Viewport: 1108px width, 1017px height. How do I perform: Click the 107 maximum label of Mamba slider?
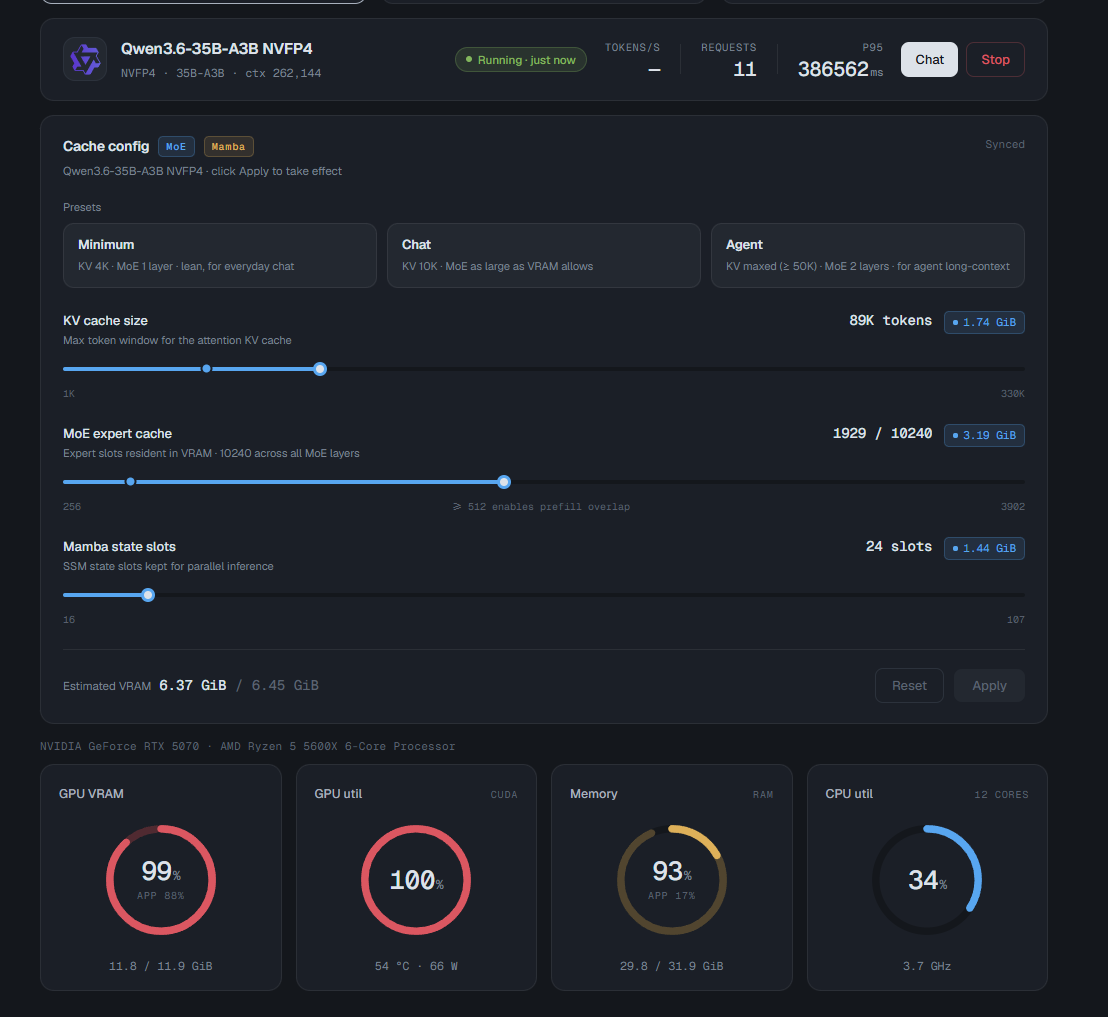coord(1015,620)
